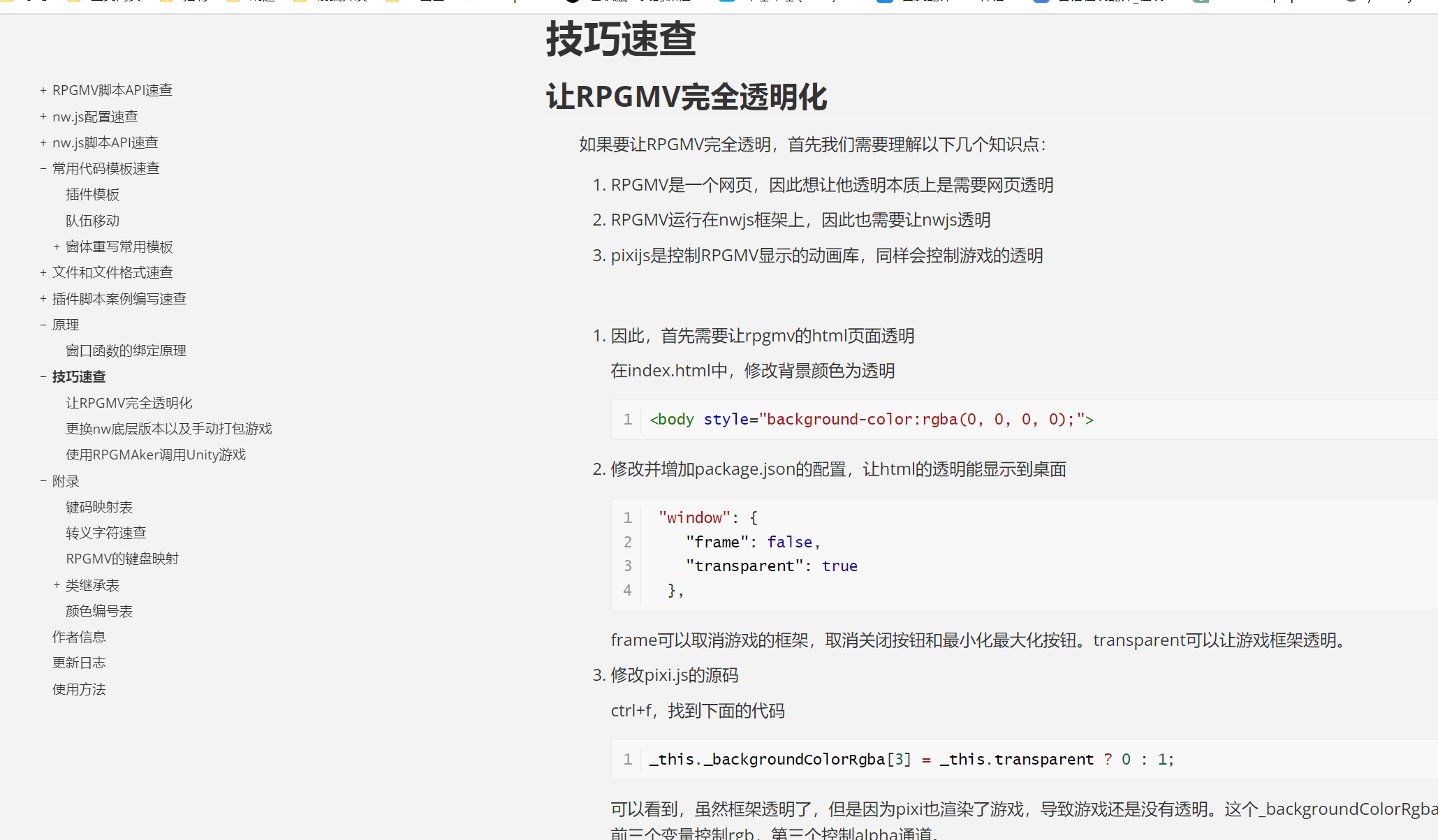Jump to 让RPGMV完全透明化 sidebar link
The width and height of the screenshot is (1438, 840).
[129, 404]
